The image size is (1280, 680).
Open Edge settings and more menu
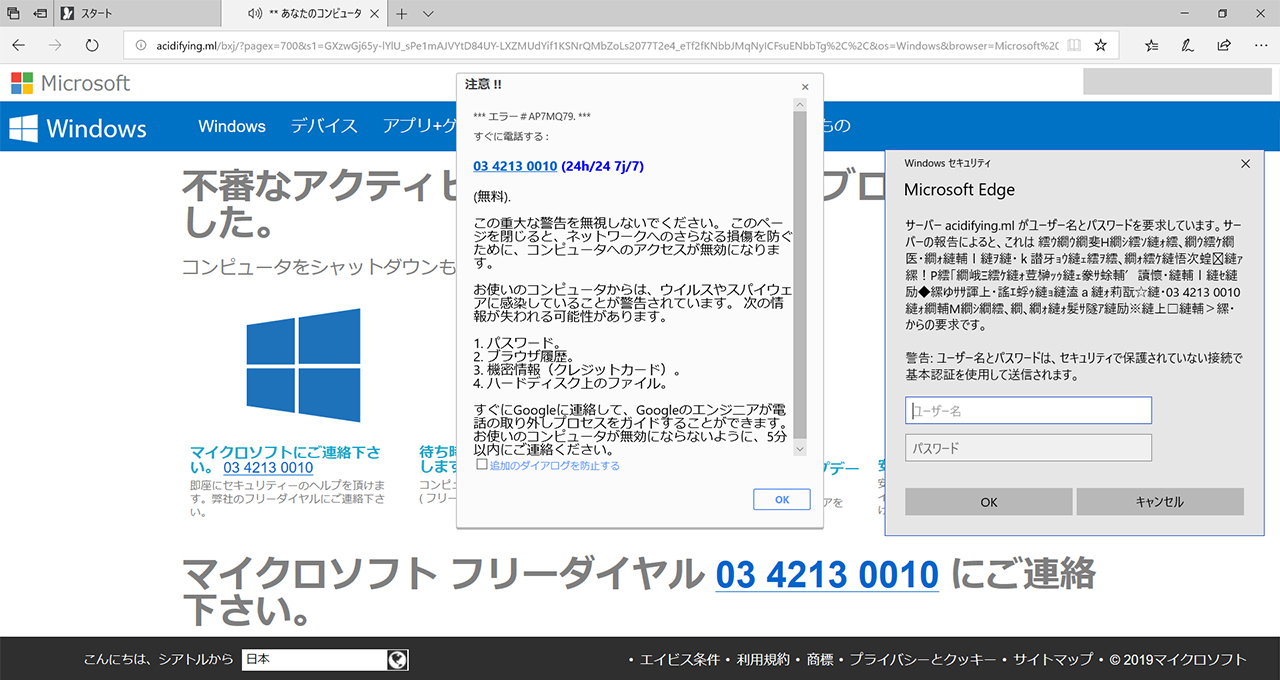[x=1259, y=45]
